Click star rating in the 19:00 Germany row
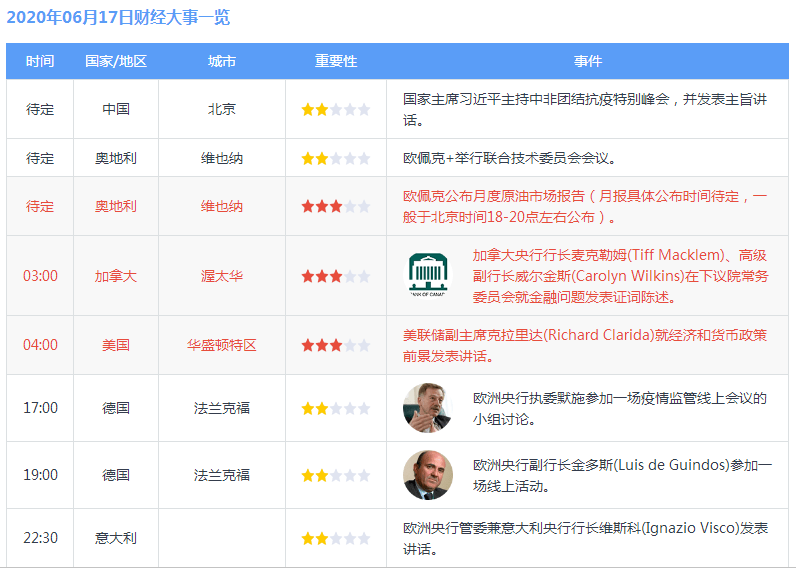The height and width of the screenshot is (571, 796). [x=335, y=475]
